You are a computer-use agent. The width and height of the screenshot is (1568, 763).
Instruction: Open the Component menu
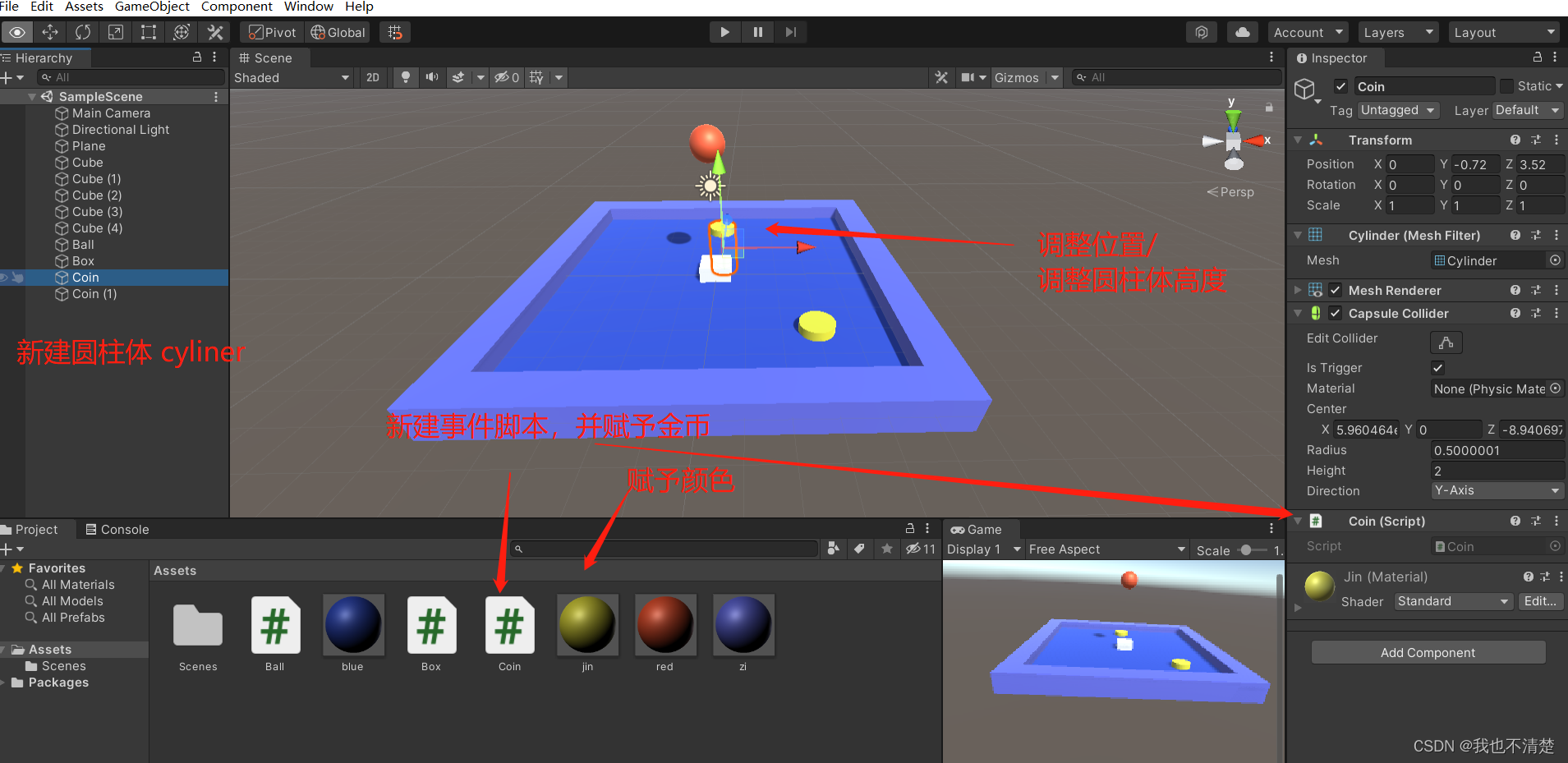coord(237,7)
